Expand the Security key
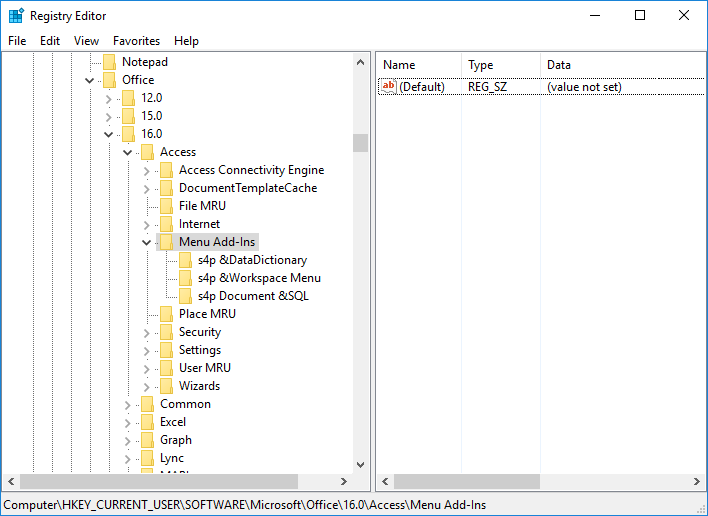 tap(146, 333)
